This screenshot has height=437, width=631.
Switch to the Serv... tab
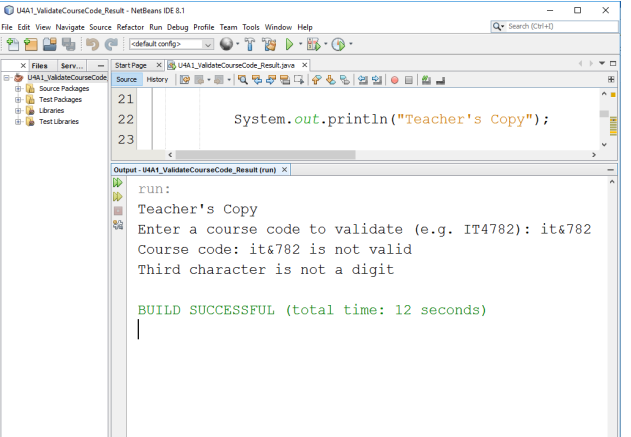pyautogui.click(x=72, y=66)
